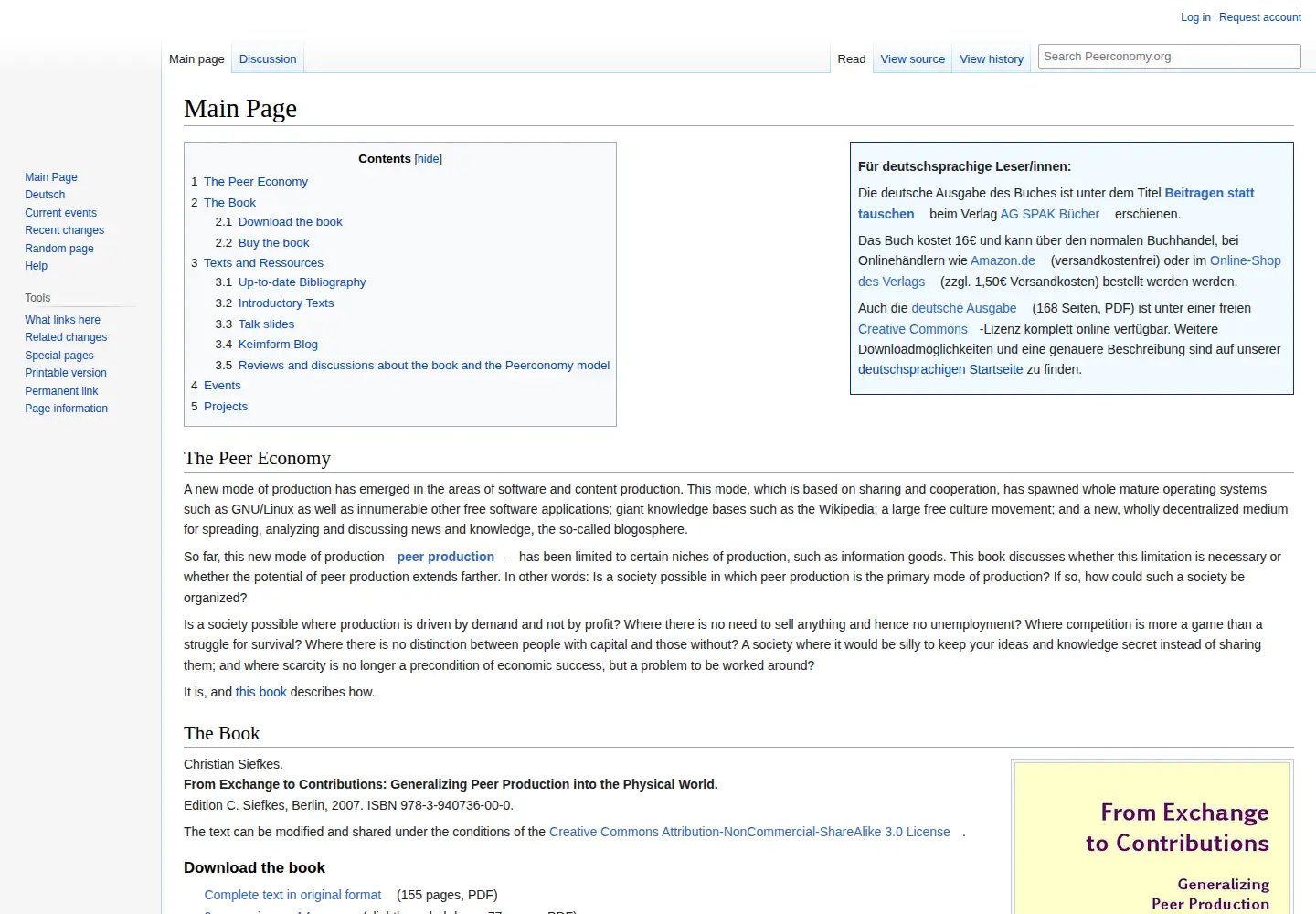Image resolution: width=1316 pixels, height=914 pixels.
Task: Go to Deutsch in sidebar
Action: [45, 195]
